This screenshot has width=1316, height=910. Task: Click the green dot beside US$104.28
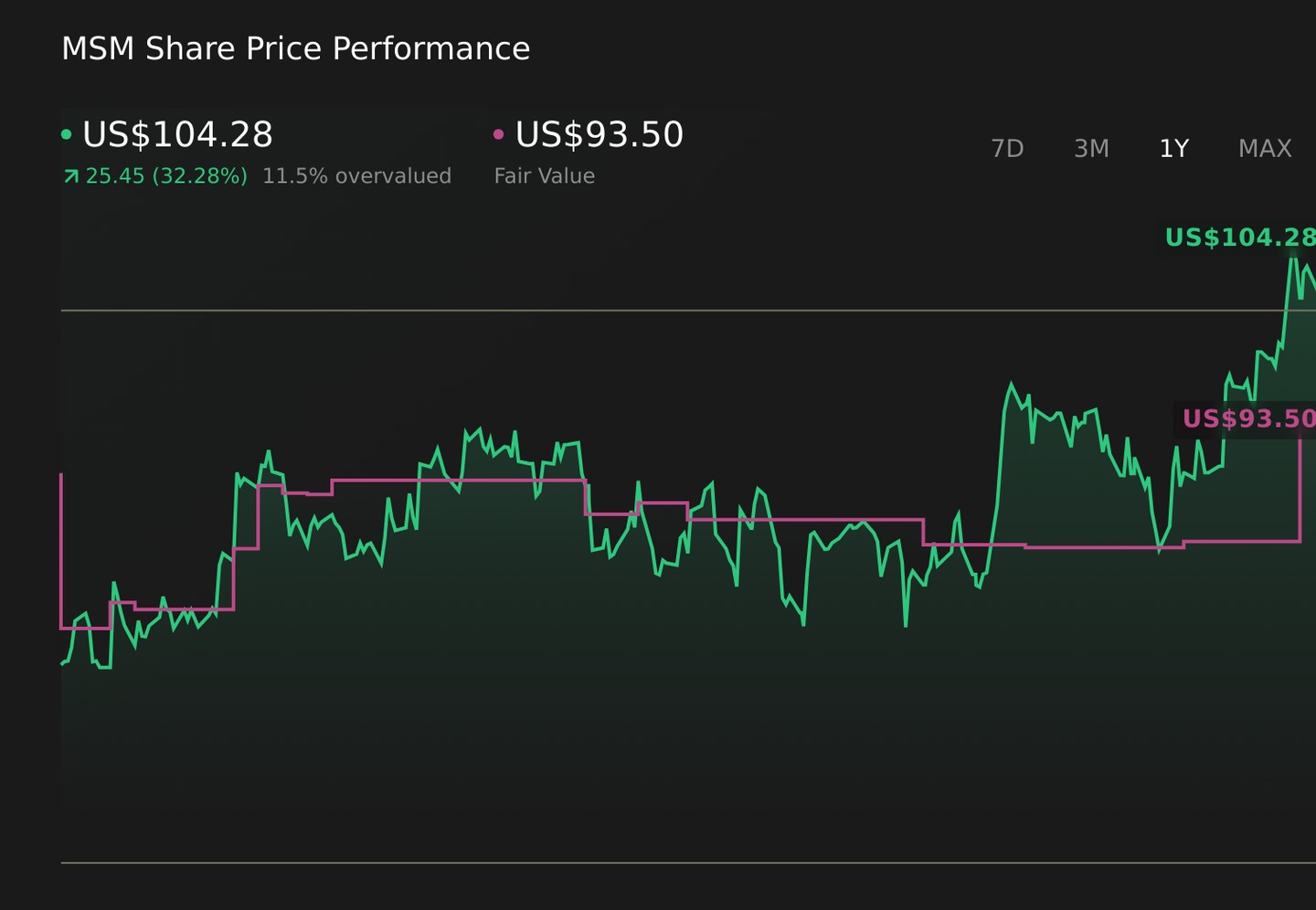66,134
